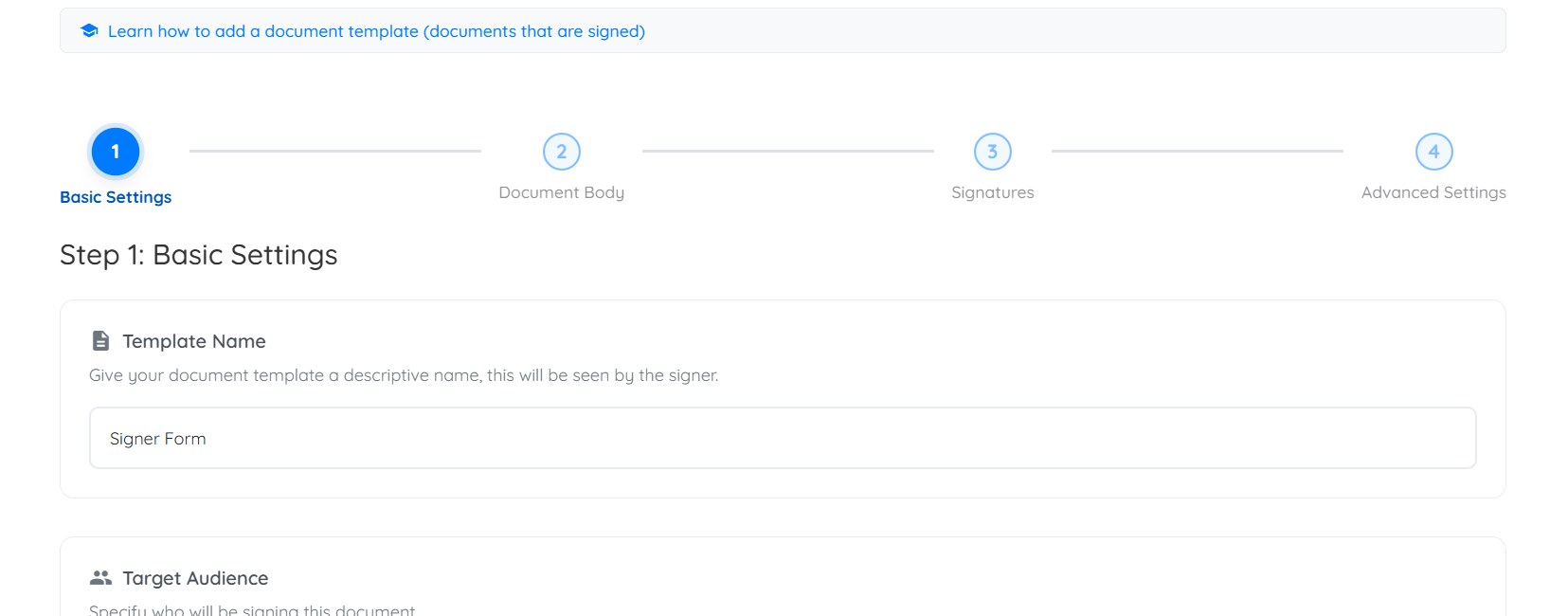
Task: Click the progress line between steps 2 and 3
Action: (788, 151)
